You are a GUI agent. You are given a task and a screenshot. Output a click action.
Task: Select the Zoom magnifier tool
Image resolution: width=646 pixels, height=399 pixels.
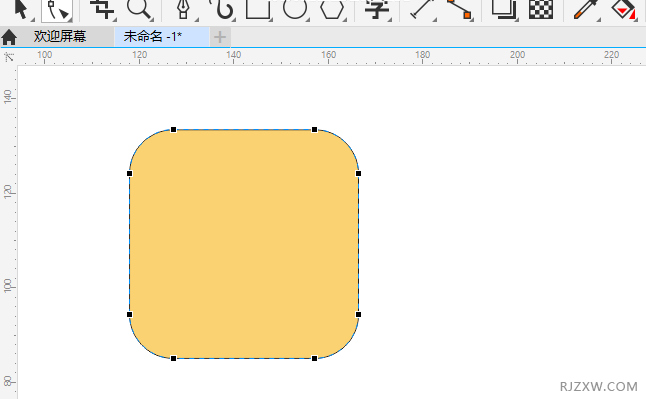[139, 9]
